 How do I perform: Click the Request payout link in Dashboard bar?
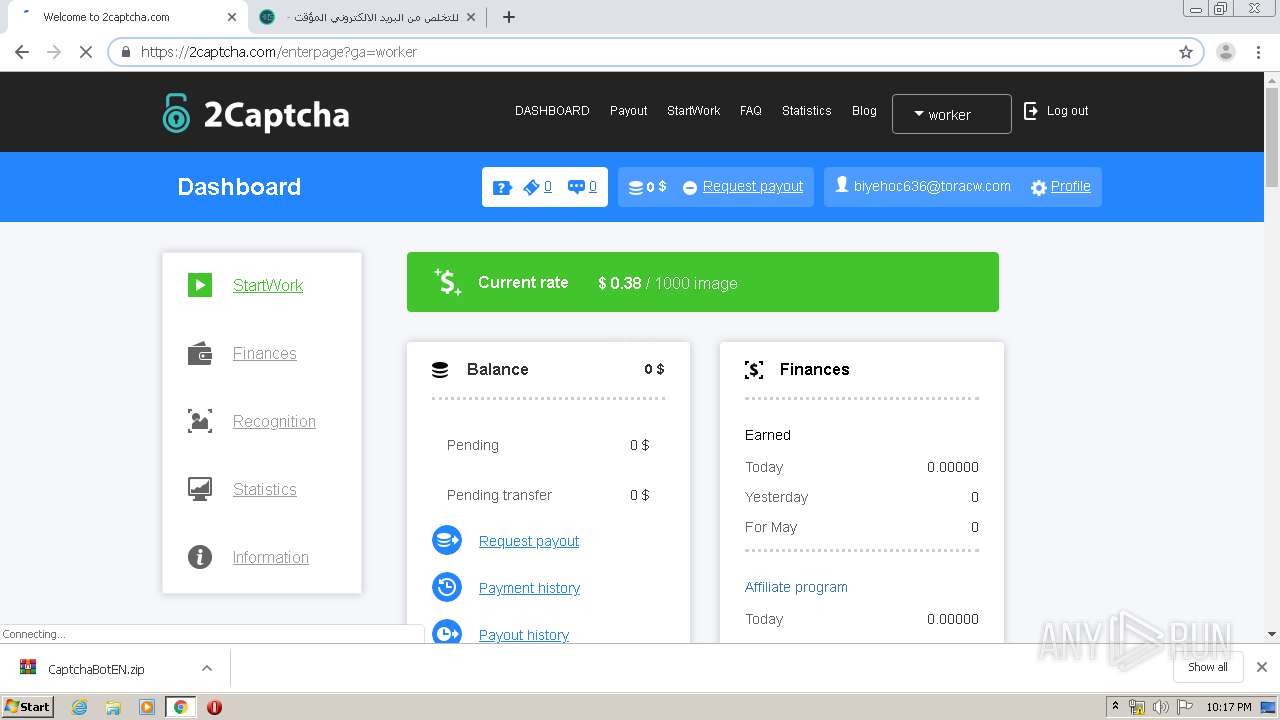tap(753, 186)
